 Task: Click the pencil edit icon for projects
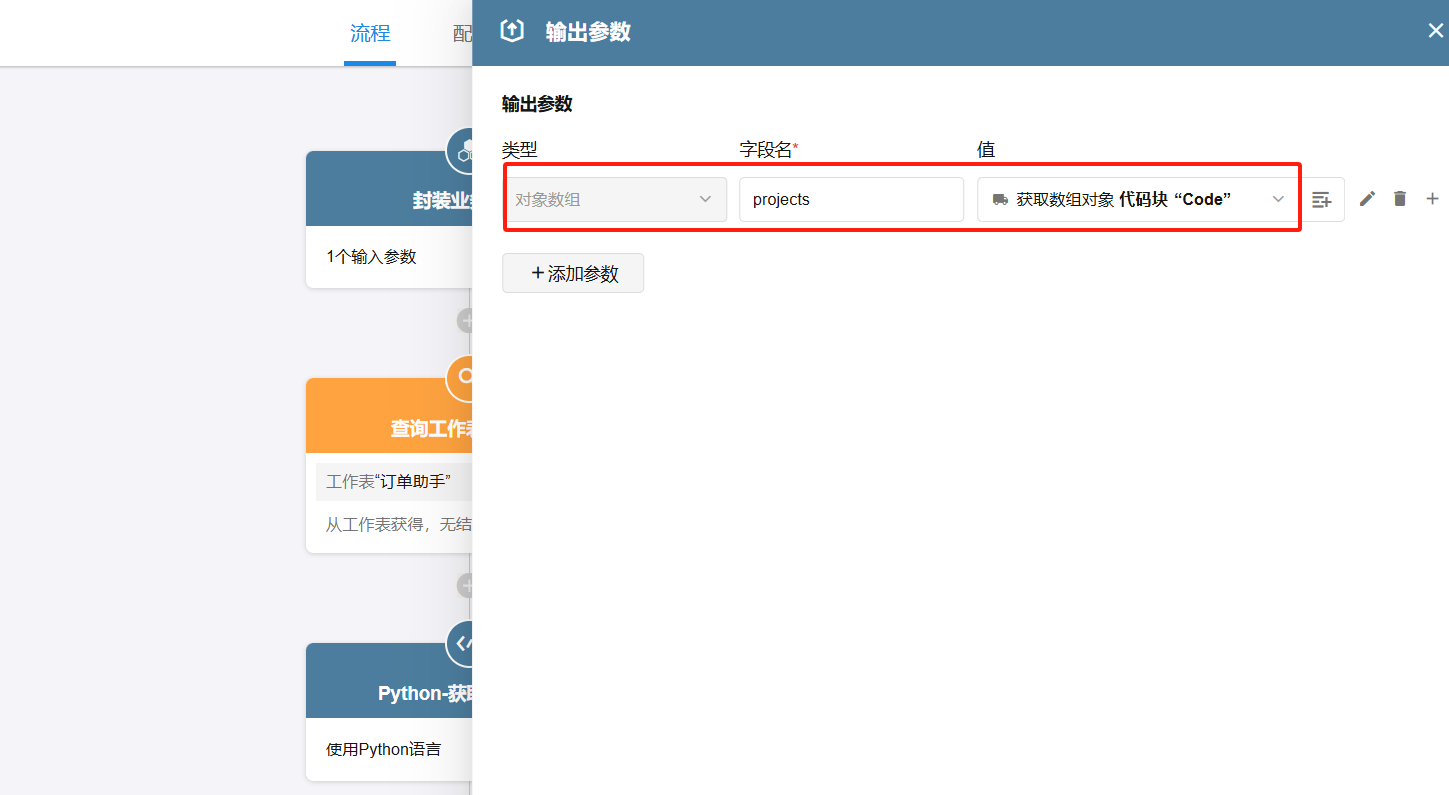[x=1367, y=199]
